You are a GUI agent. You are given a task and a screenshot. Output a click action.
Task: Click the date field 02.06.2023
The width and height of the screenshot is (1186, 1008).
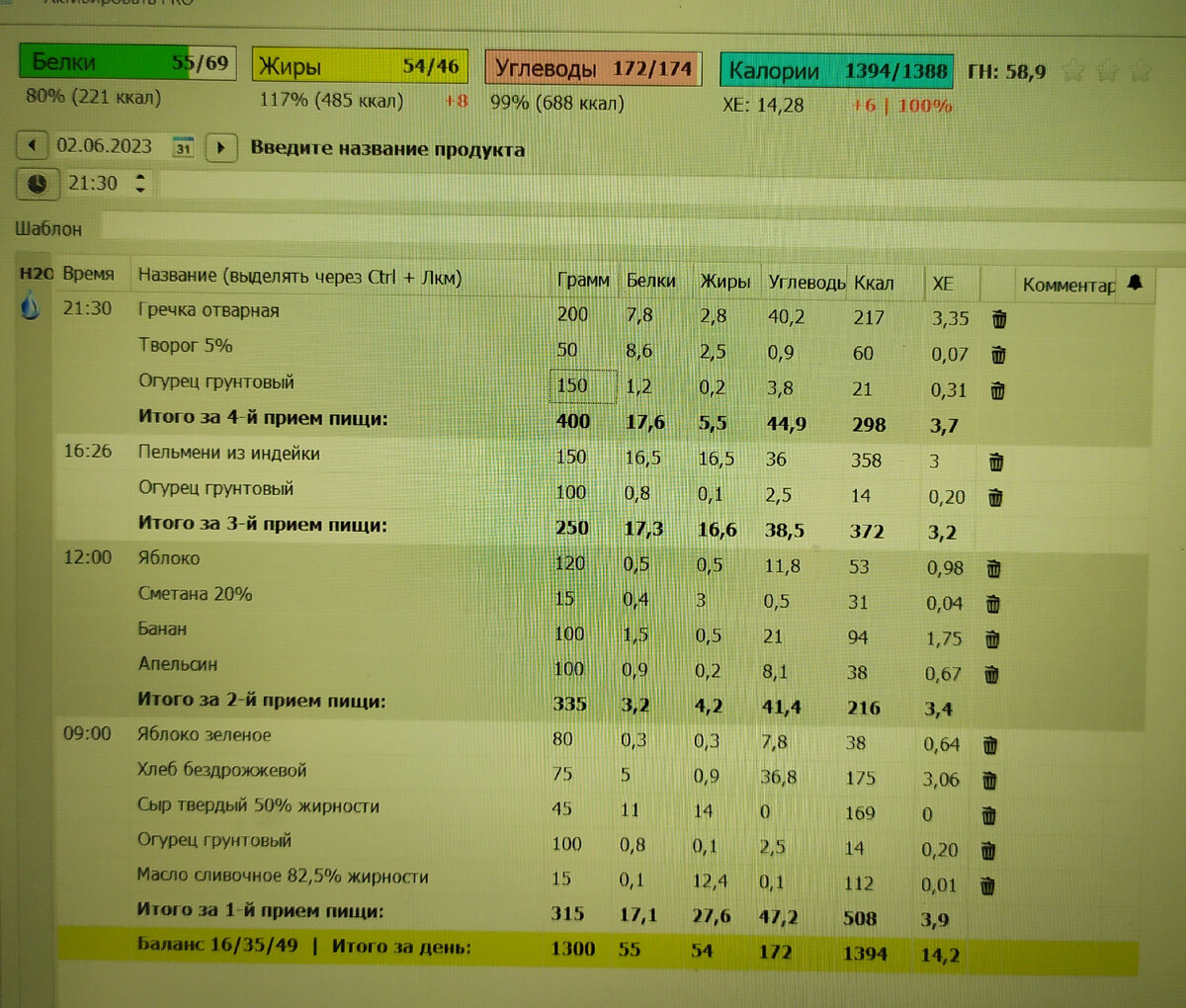pos(105,146)
